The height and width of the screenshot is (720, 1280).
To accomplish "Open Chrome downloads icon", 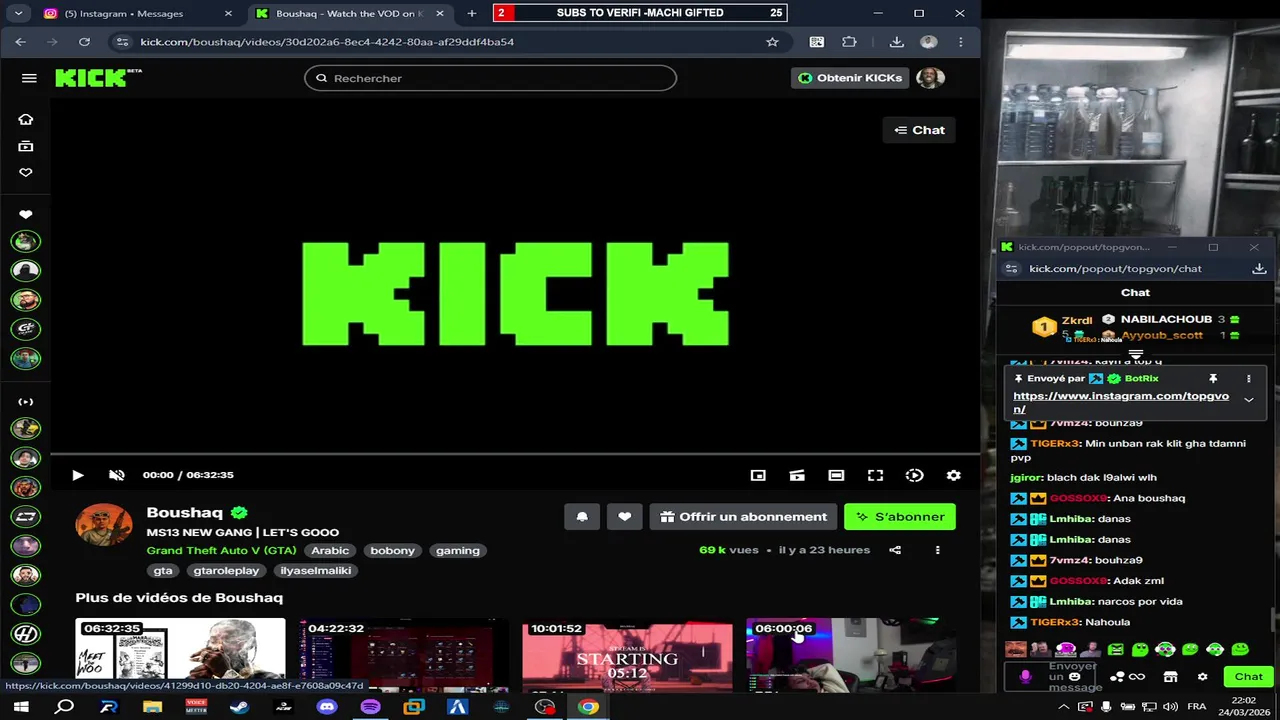I will click(896, 42).
